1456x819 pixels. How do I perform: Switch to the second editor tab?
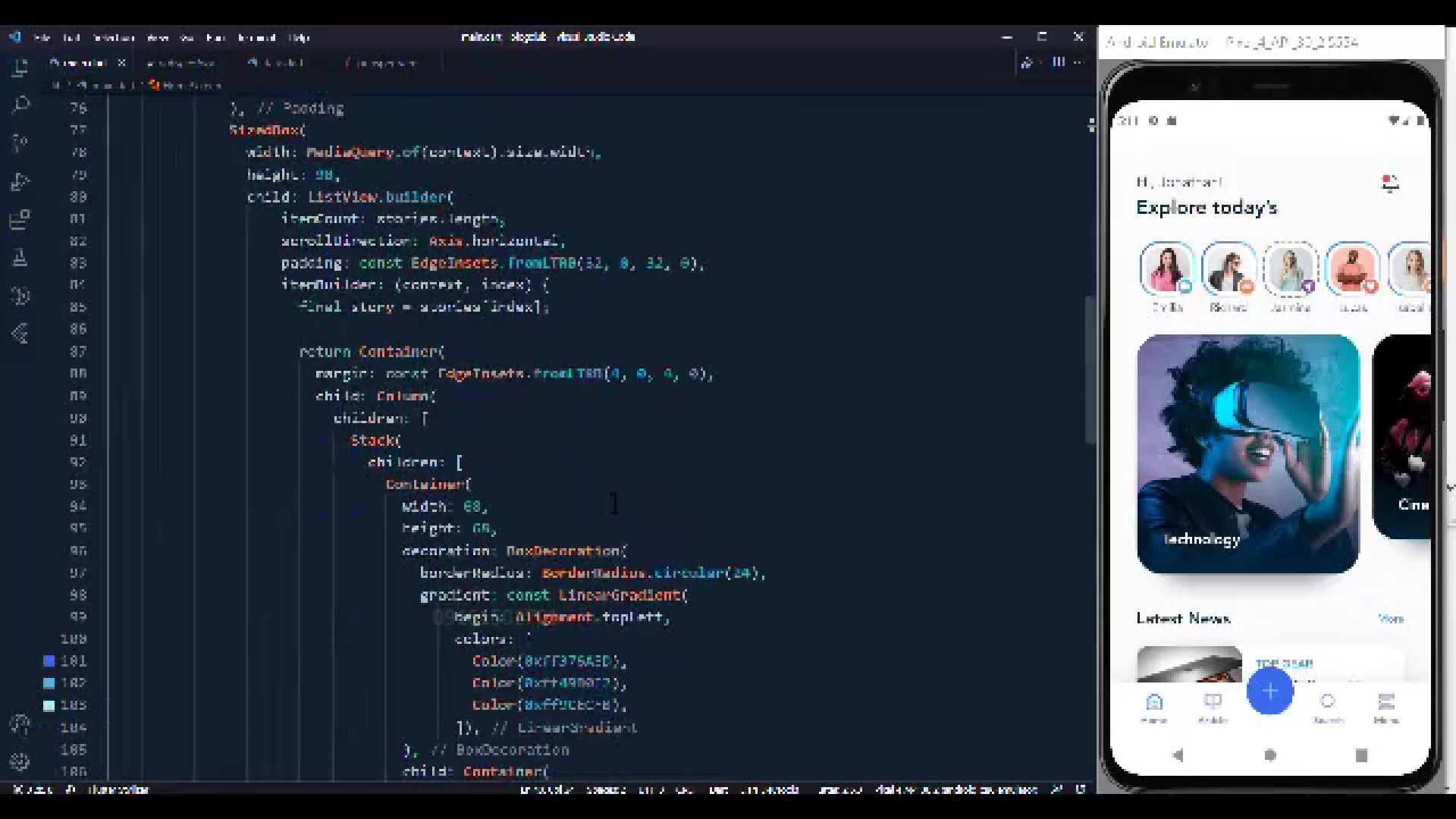coord(181,63)
